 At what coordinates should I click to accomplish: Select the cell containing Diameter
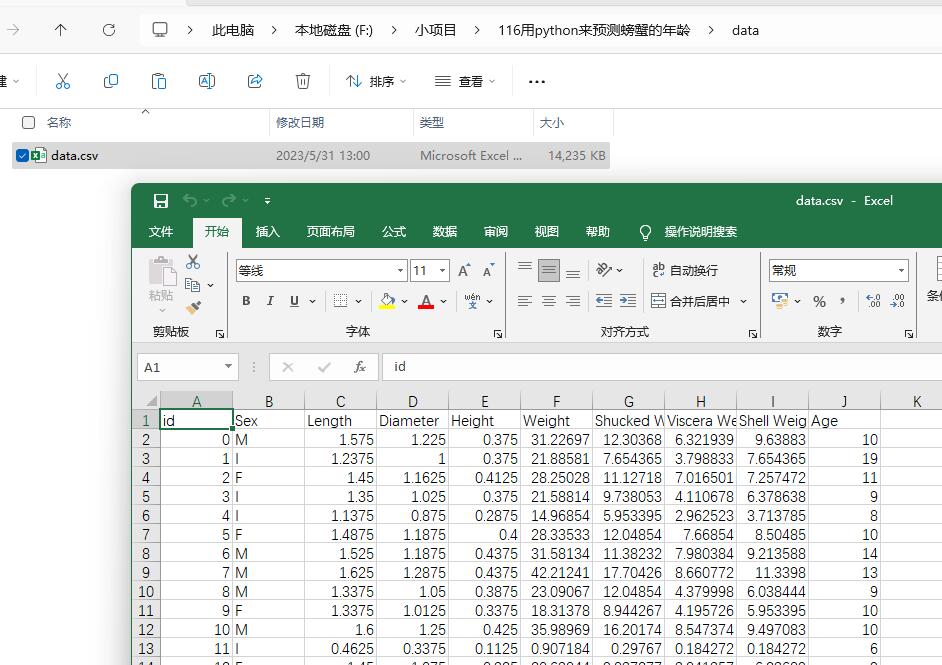pos(412,421)
